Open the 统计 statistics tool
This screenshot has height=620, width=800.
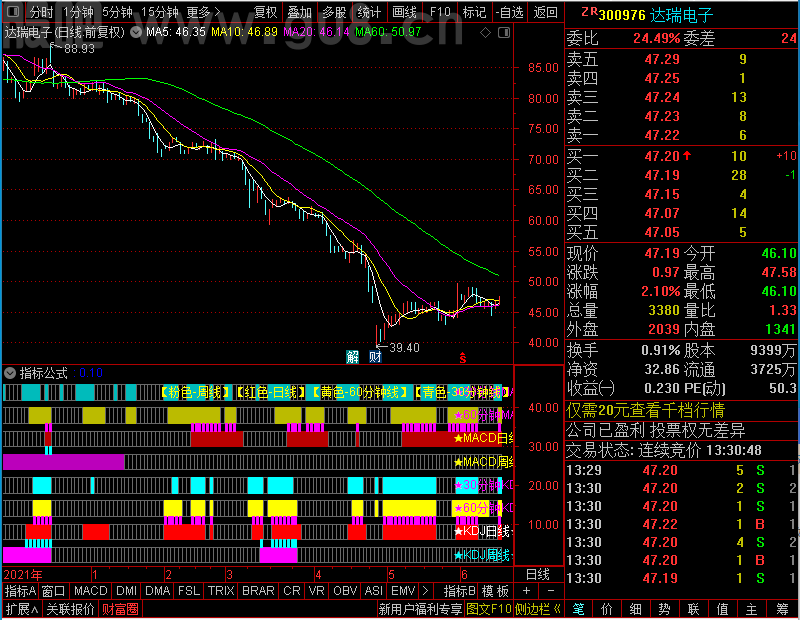[369, 12]
